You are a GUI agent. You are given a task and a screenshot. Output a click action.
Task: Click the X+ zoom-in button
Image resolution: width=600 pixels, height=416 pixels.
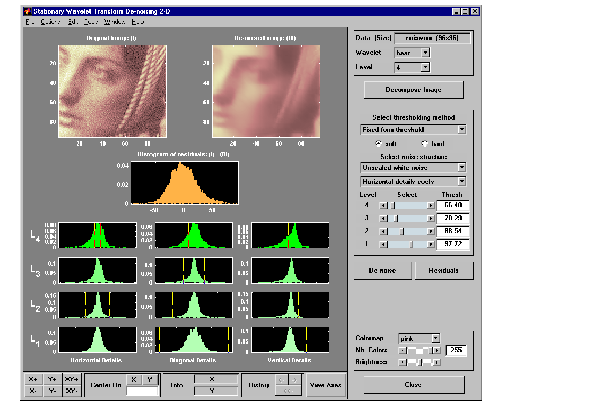click(32, 379)
